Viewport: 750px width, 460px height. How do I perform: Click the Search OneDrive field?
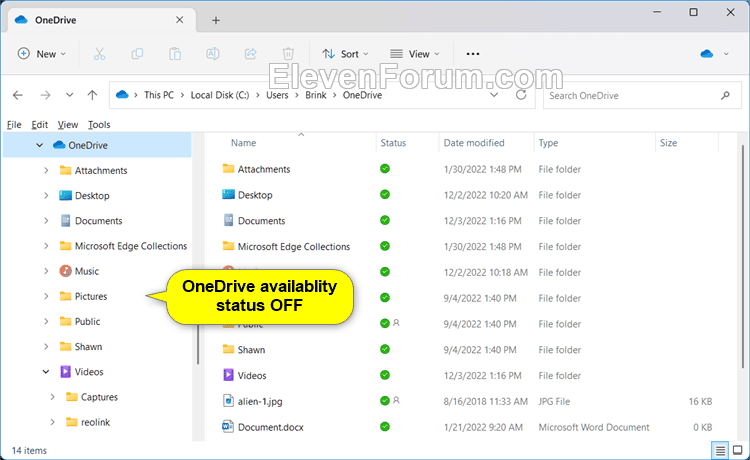tap(642, 96)
